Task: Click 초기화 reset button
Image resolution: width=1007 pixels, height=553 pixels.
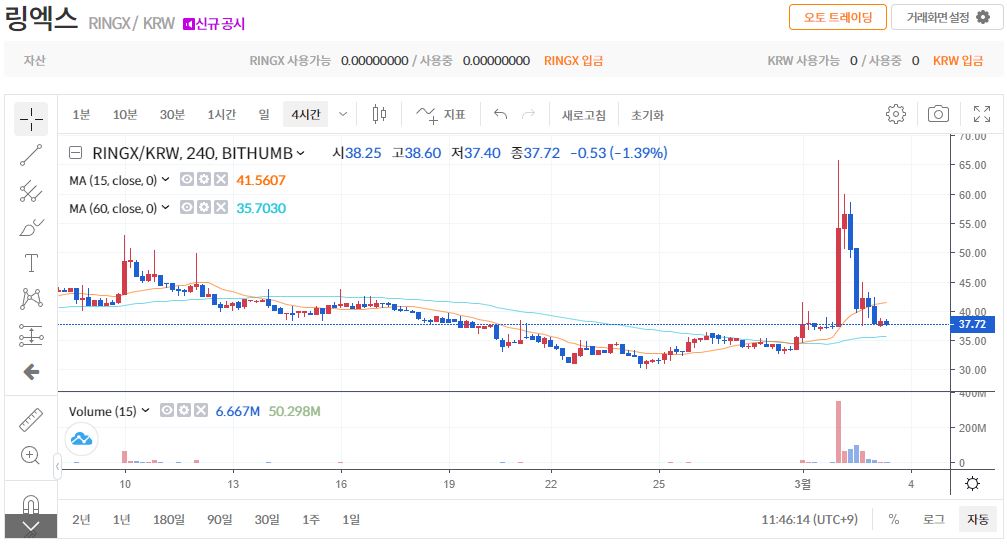Action: (x=647, y=115)
